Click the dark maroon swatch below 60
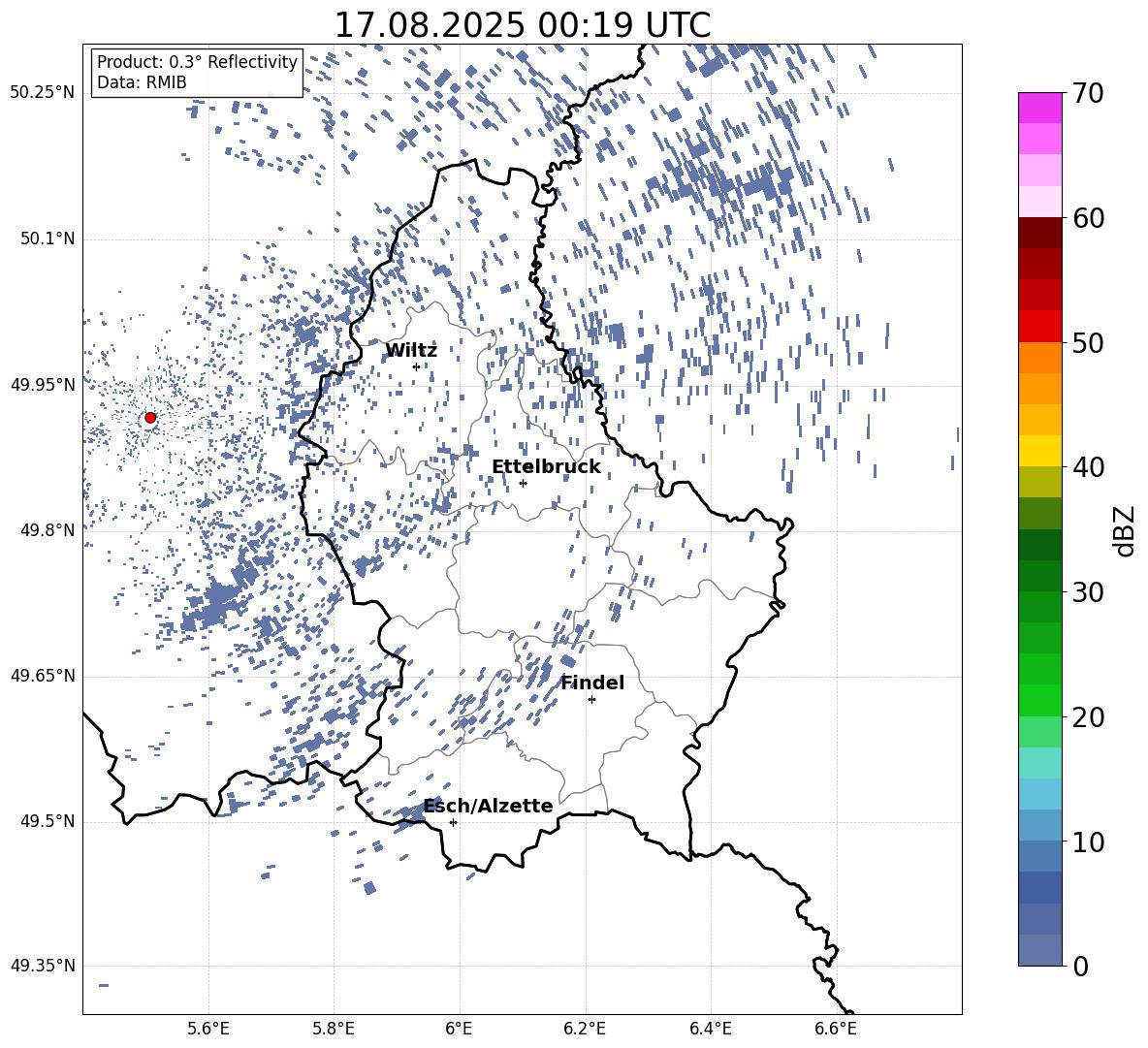Screen dimensions: 1148x1048 click(x=1040, y=234)
